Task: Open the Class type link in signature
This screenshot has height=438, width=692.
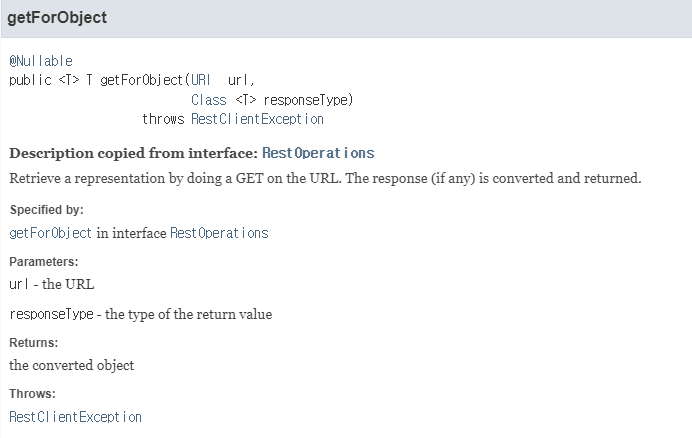Action: [x=209, y=100]
